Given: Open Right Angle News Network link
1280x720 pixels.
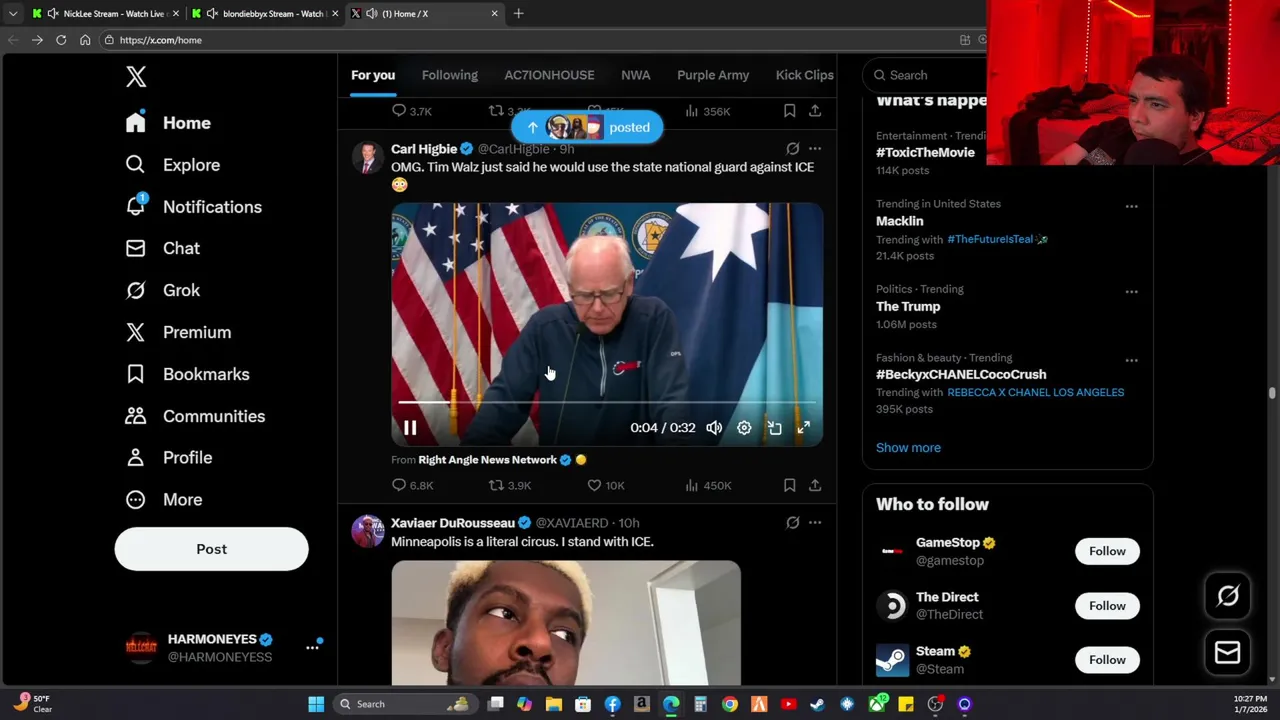Looking at the screenshot, I should coord(487,460).
